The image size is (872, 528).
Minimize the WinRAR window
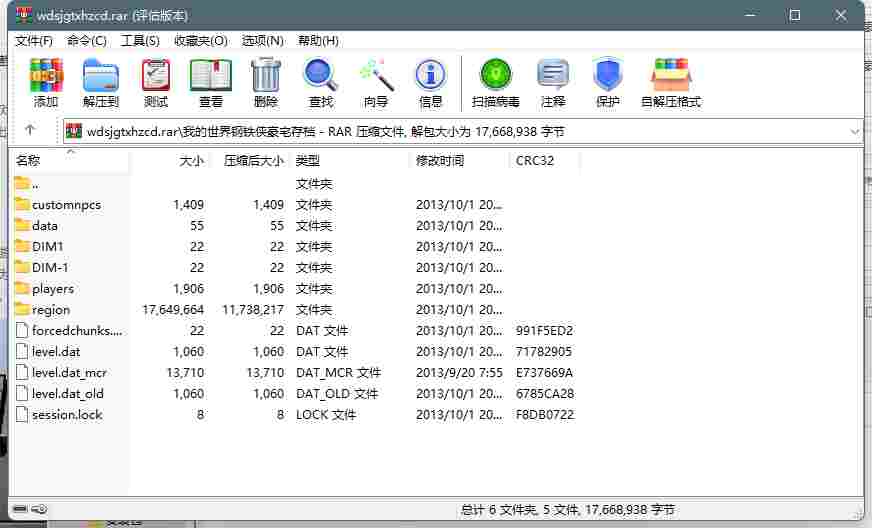[750, 15]
